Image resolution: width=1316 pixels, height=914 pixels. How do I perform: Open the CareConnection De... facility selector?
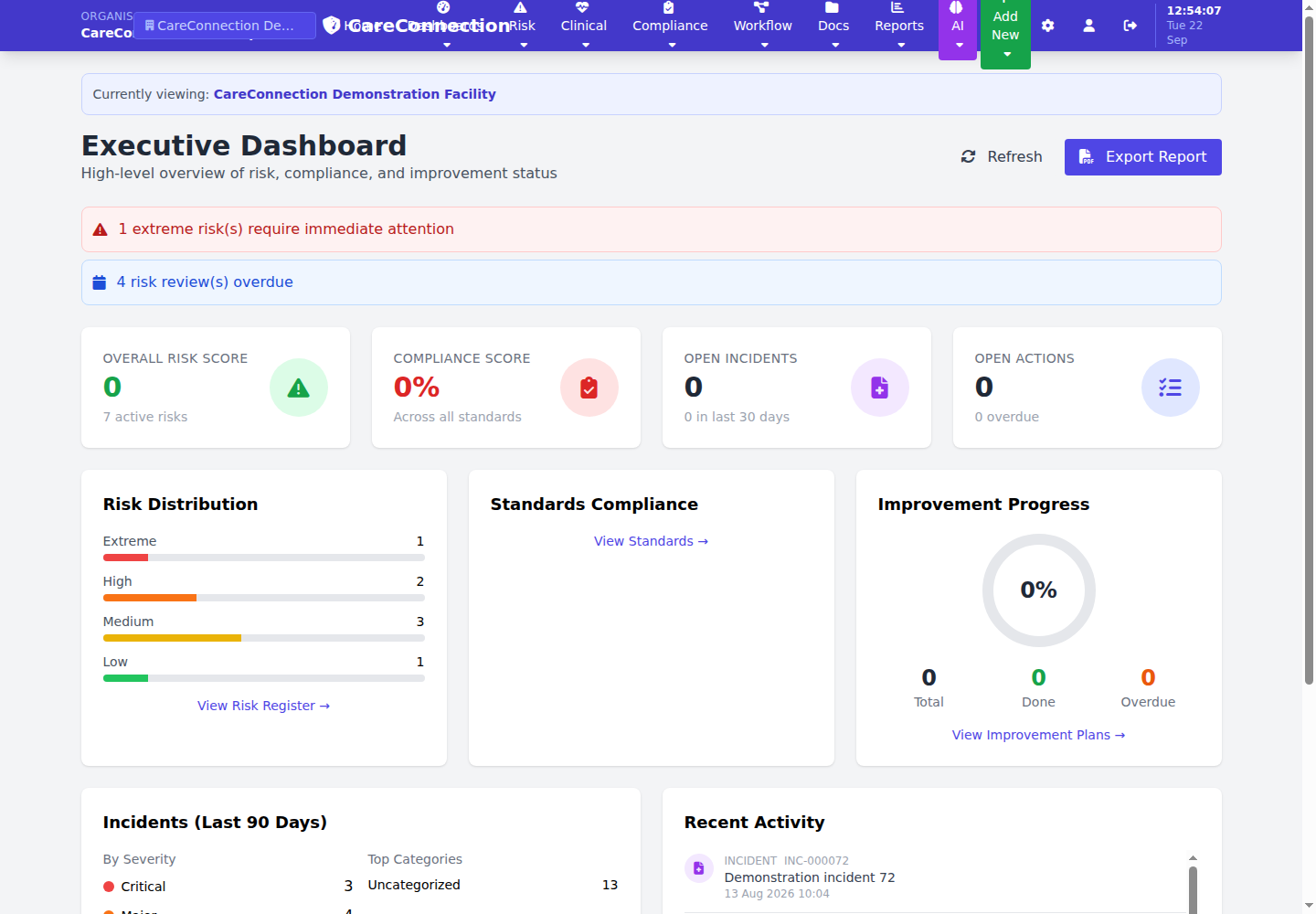pyautogui.click(x=225, y=26)
